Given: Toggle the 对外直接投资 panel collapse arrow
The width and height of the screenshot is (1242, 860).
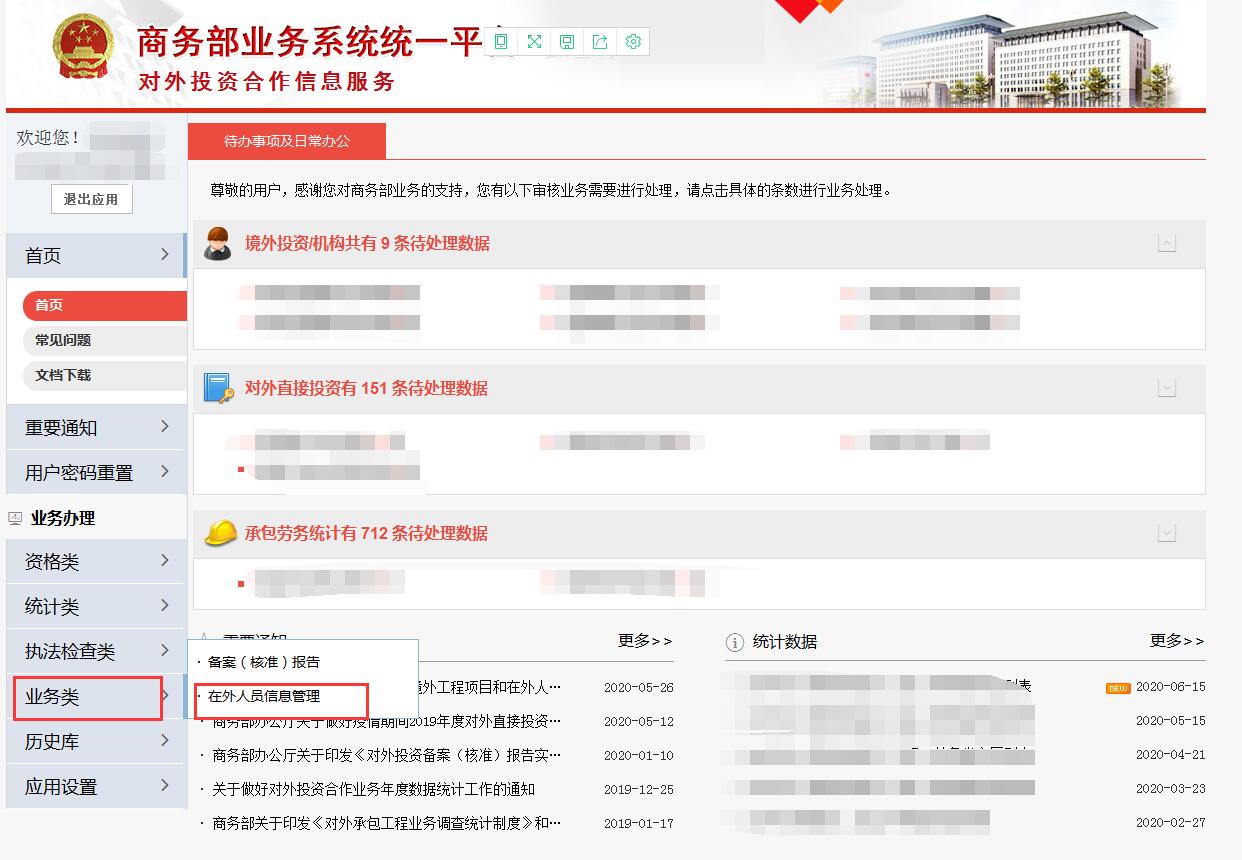Looking at the screenshot, I should point(1166,388).
